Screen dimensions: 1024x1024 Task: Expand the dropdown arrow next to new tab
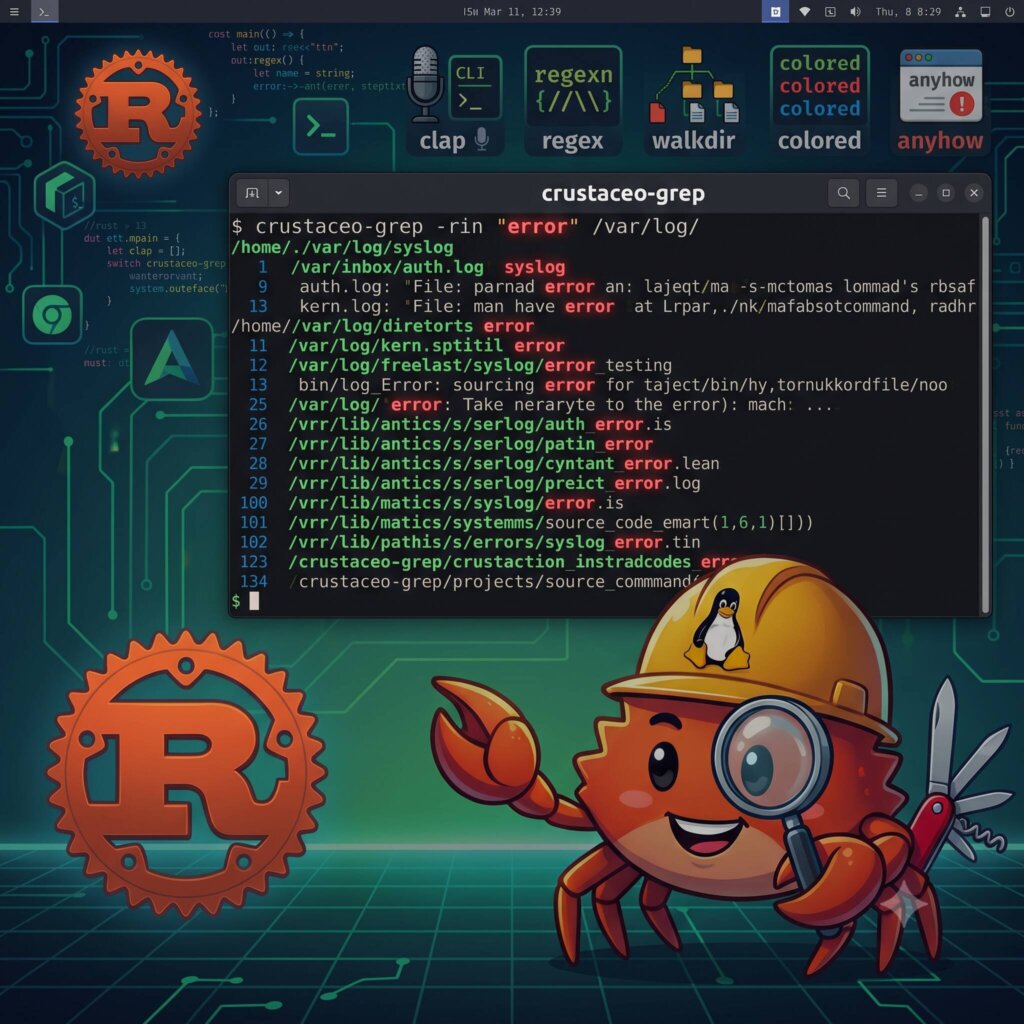tap(278, 193)
